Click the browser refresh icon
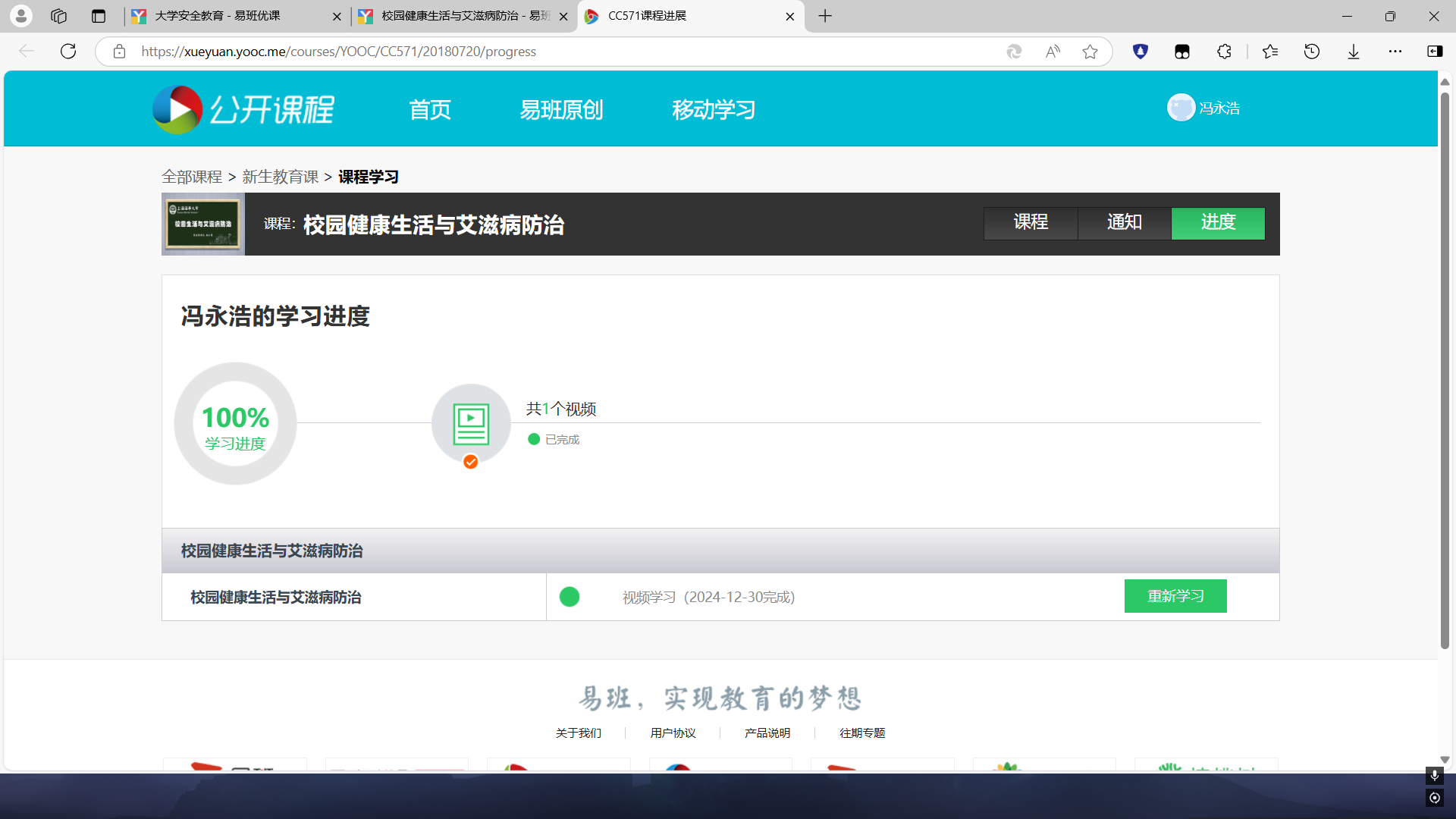Image resolution: width=1456 pixels, height=819 pixels. tap(68, 52)
